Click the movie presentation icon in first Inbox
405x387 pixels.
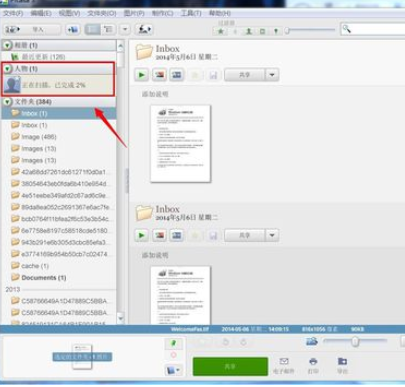coord(177,75)
